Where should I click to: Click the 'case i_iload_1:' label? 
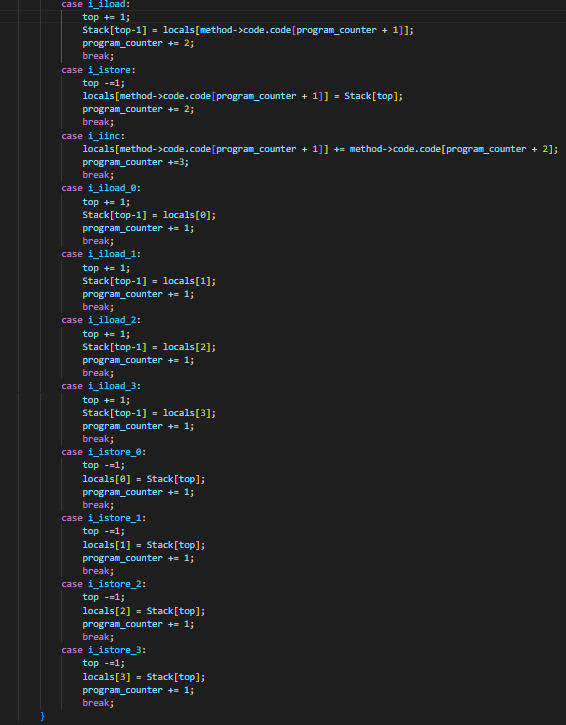click(101, 254)
